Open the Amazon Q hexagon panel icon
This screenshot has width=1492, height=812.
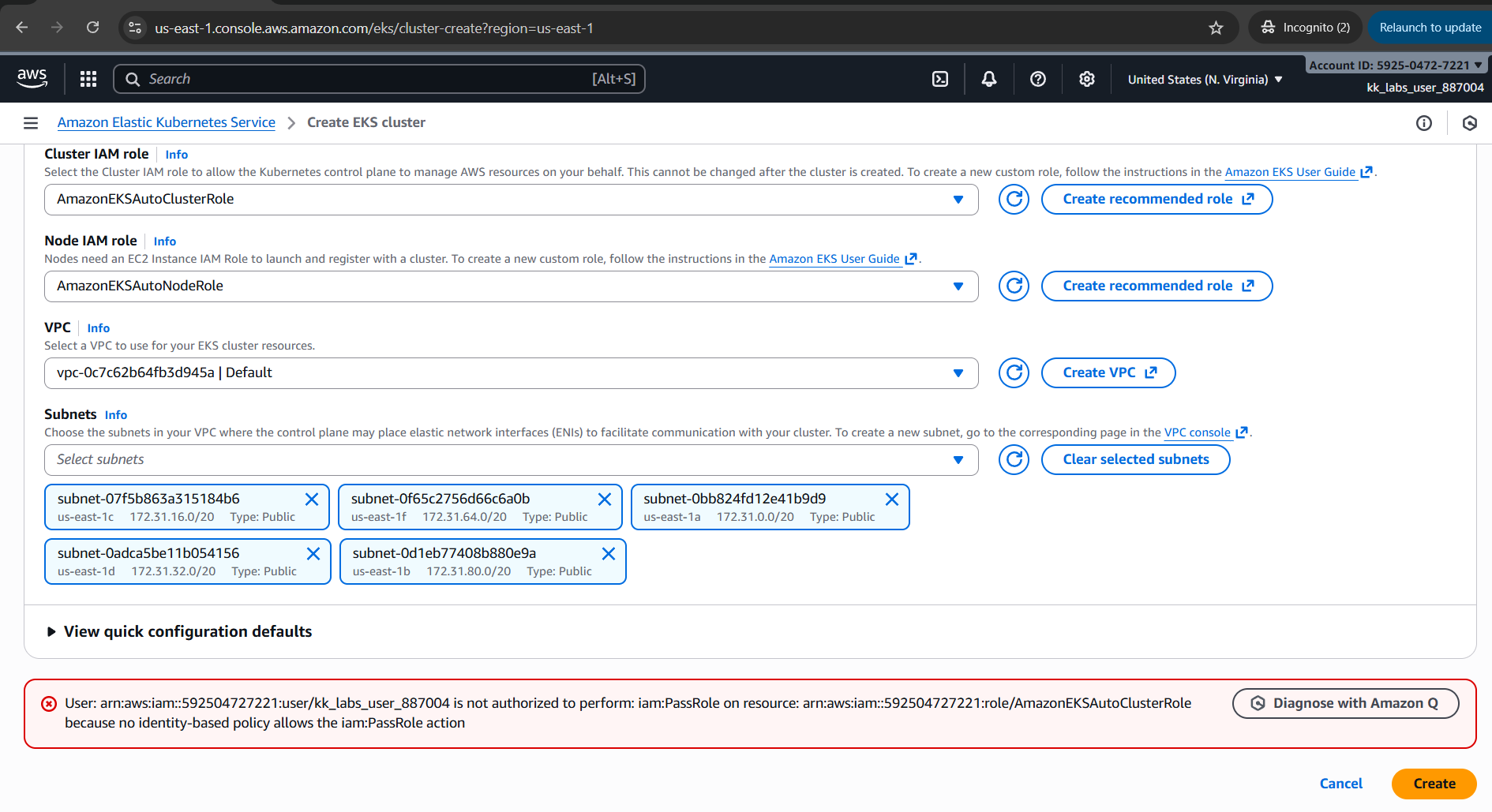click(1470, 123)
